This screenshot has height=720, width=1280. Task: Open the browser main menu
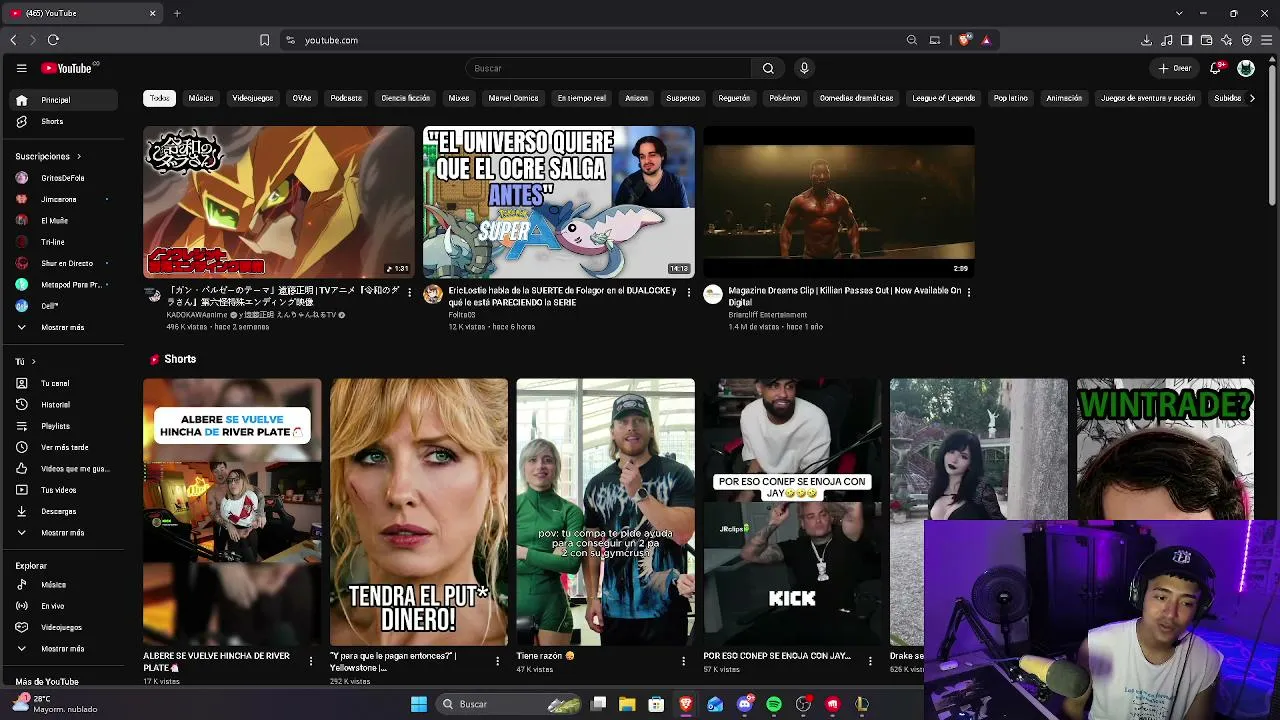click(1266, 40)
